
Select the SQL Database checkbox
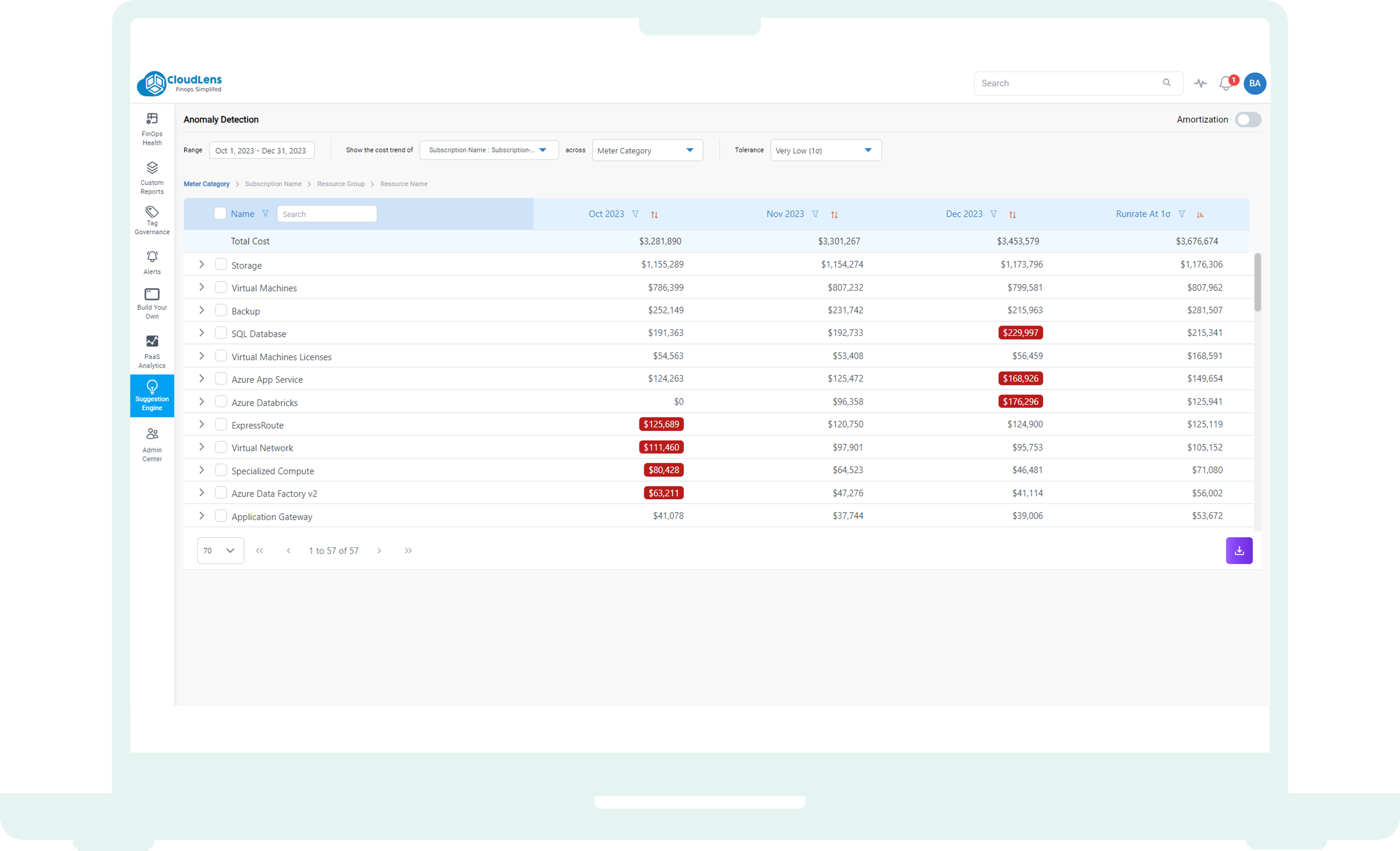coord(221,333)
